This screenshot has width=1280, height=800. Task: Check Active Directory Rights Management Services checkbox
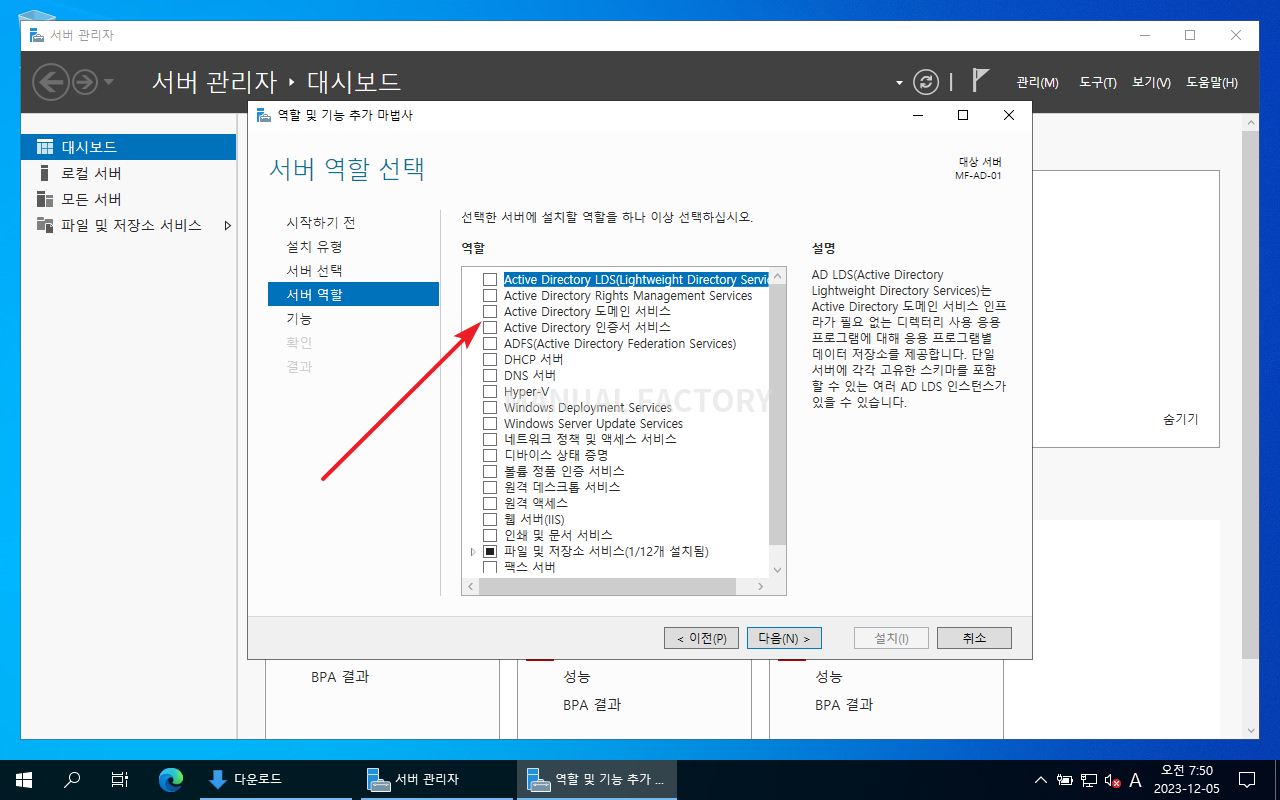tap(490, 296)
